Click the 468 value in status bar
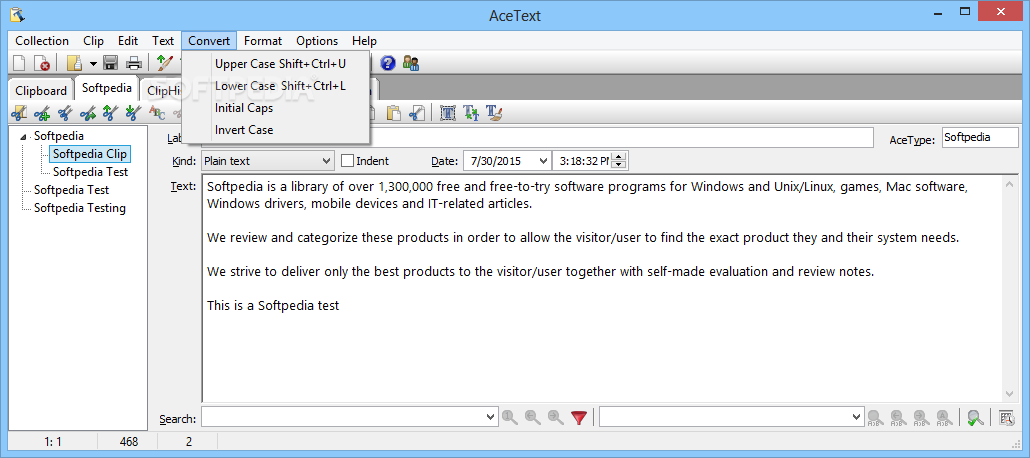 click(x=129, y=442)
